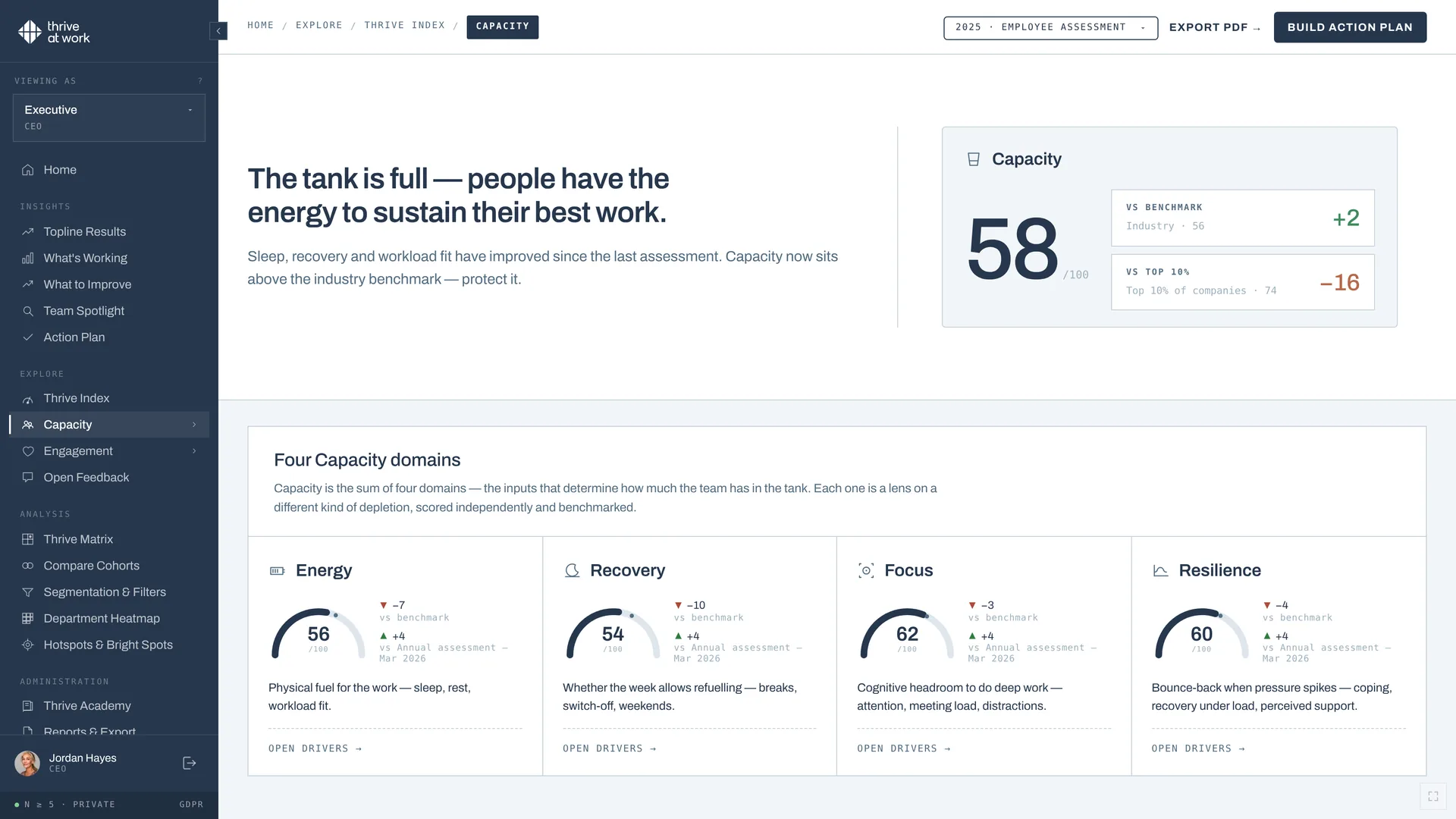
Task: Click the Hotspots & Bright Spots target icon
Action: pyautogui.click(x=28, y=645)
